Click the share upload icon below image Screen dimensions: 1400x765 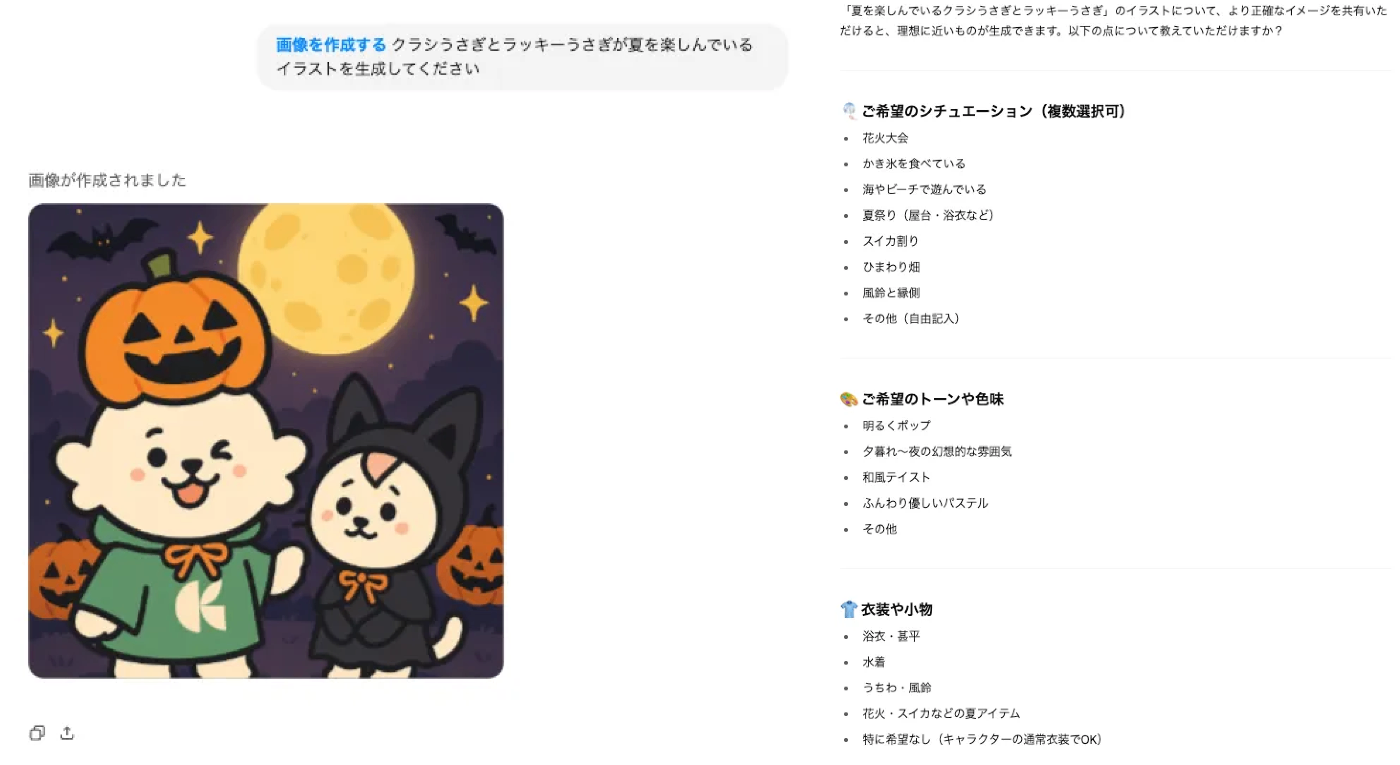67,733
